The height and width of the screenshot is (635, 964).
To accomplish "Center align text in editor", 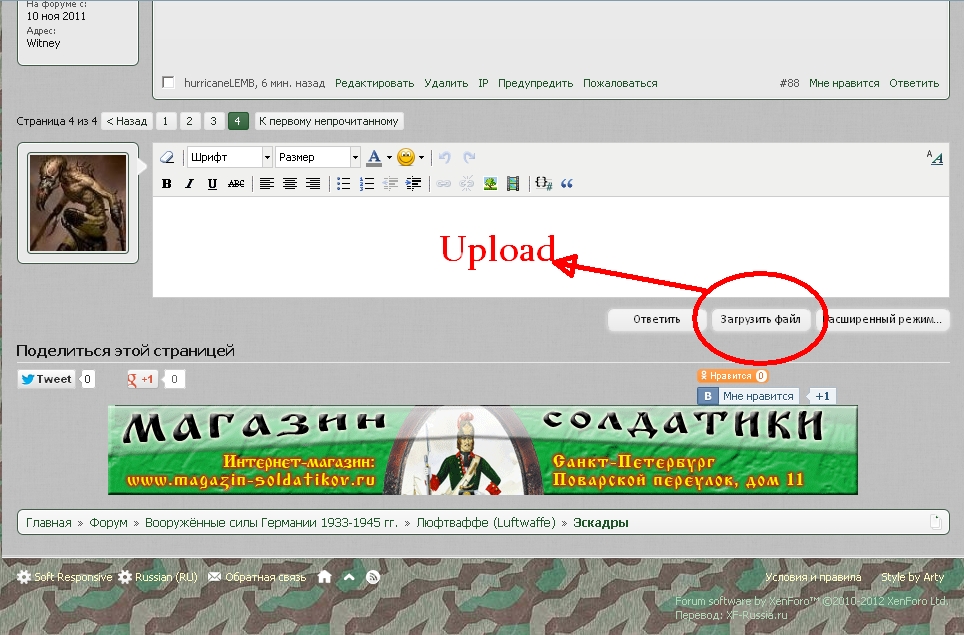I will click(x=290, y=183).
